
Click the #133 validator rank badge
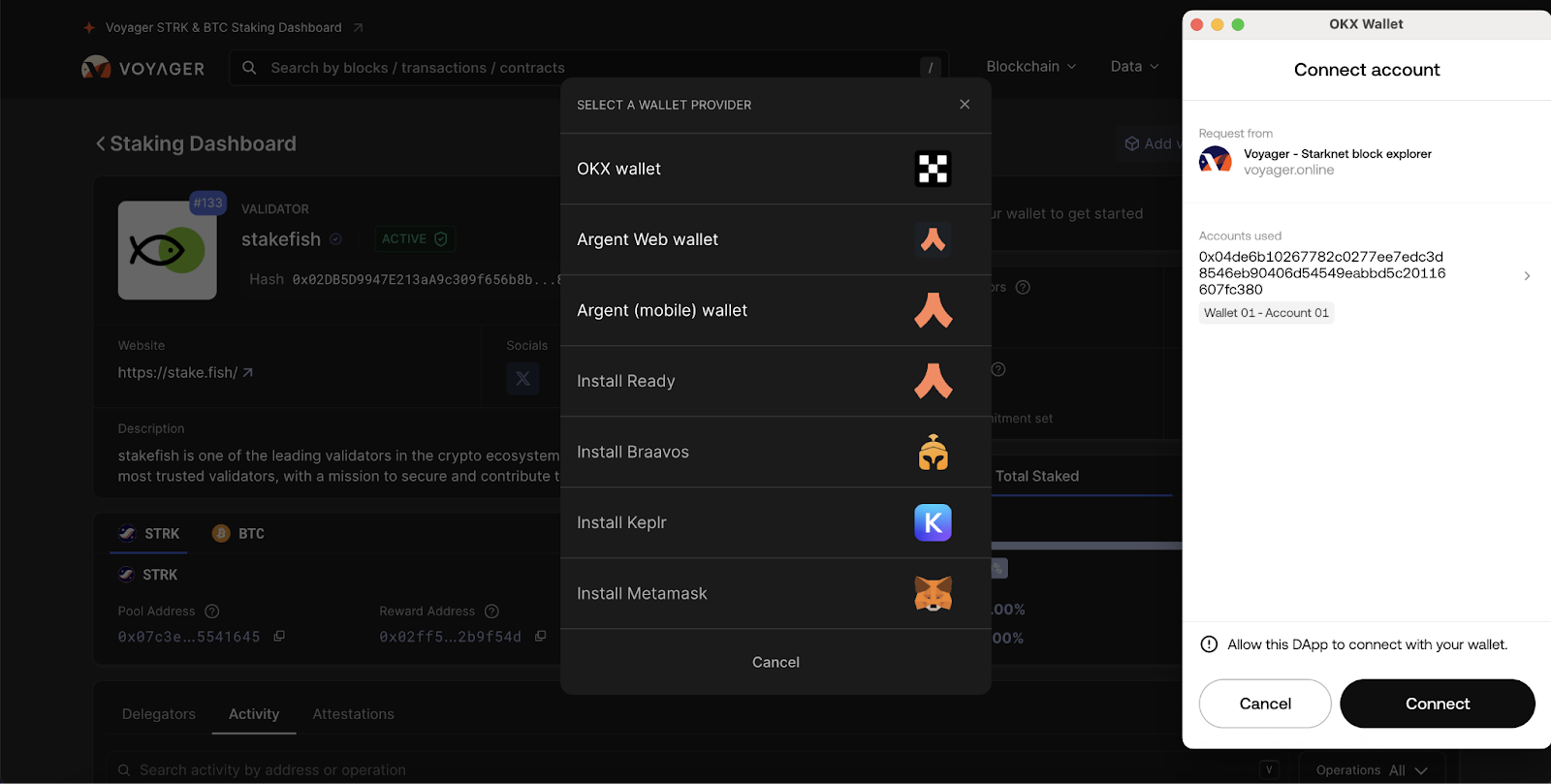[208, 203]
